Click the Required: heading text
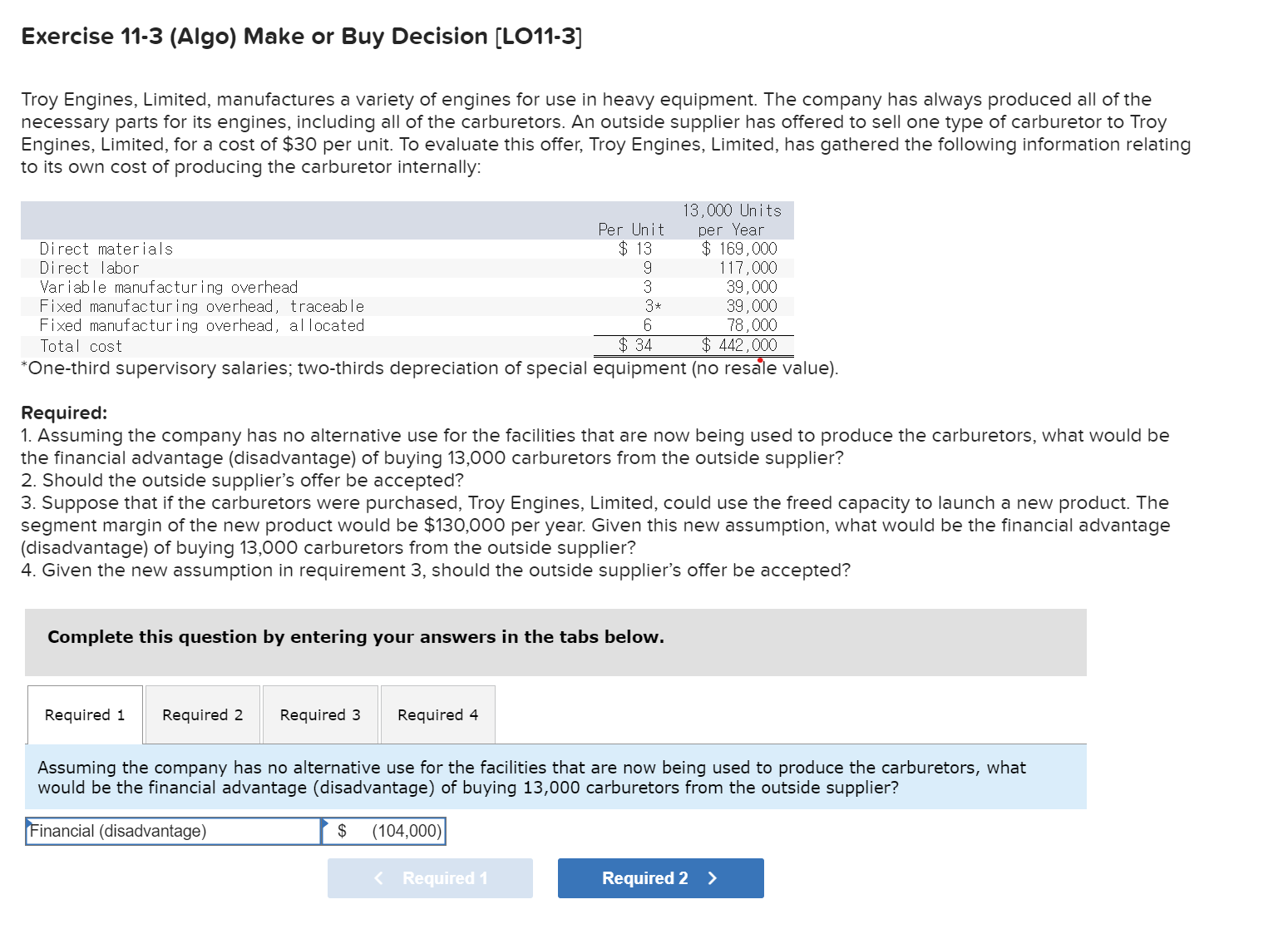The height and width of the screenshot is (934, 1288). point(64,413)
